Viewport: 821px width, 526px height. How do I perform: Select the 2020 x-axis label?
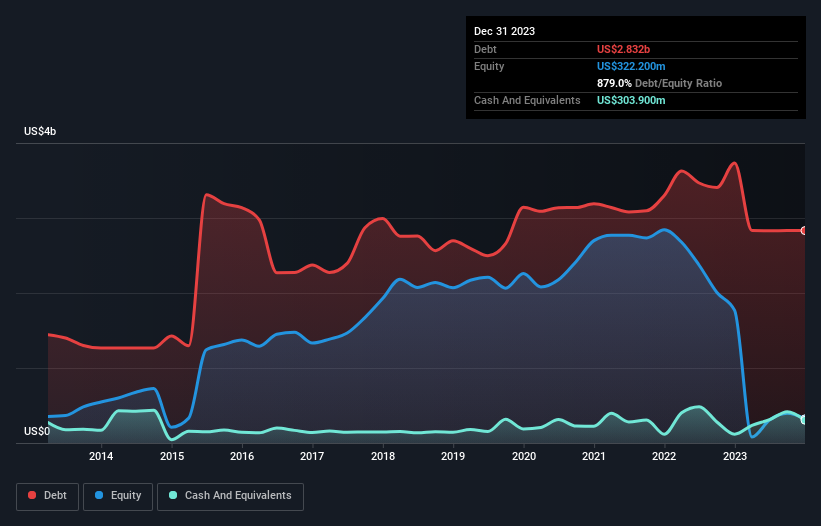coord(524,456)
